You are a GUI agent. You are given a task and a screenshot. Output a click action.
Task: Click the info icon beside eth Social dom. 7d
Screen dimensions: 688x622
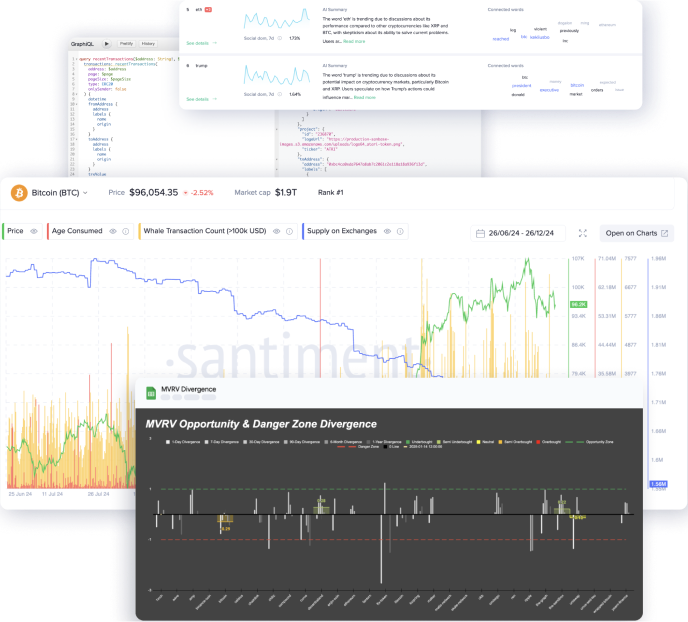pyautogui.click(x=280, y=38)
